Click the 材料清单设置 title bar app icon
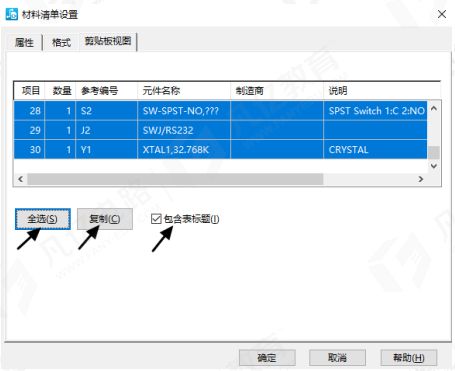Image resolution: width=455 pixels, height=371 pixels. (12, 14)
